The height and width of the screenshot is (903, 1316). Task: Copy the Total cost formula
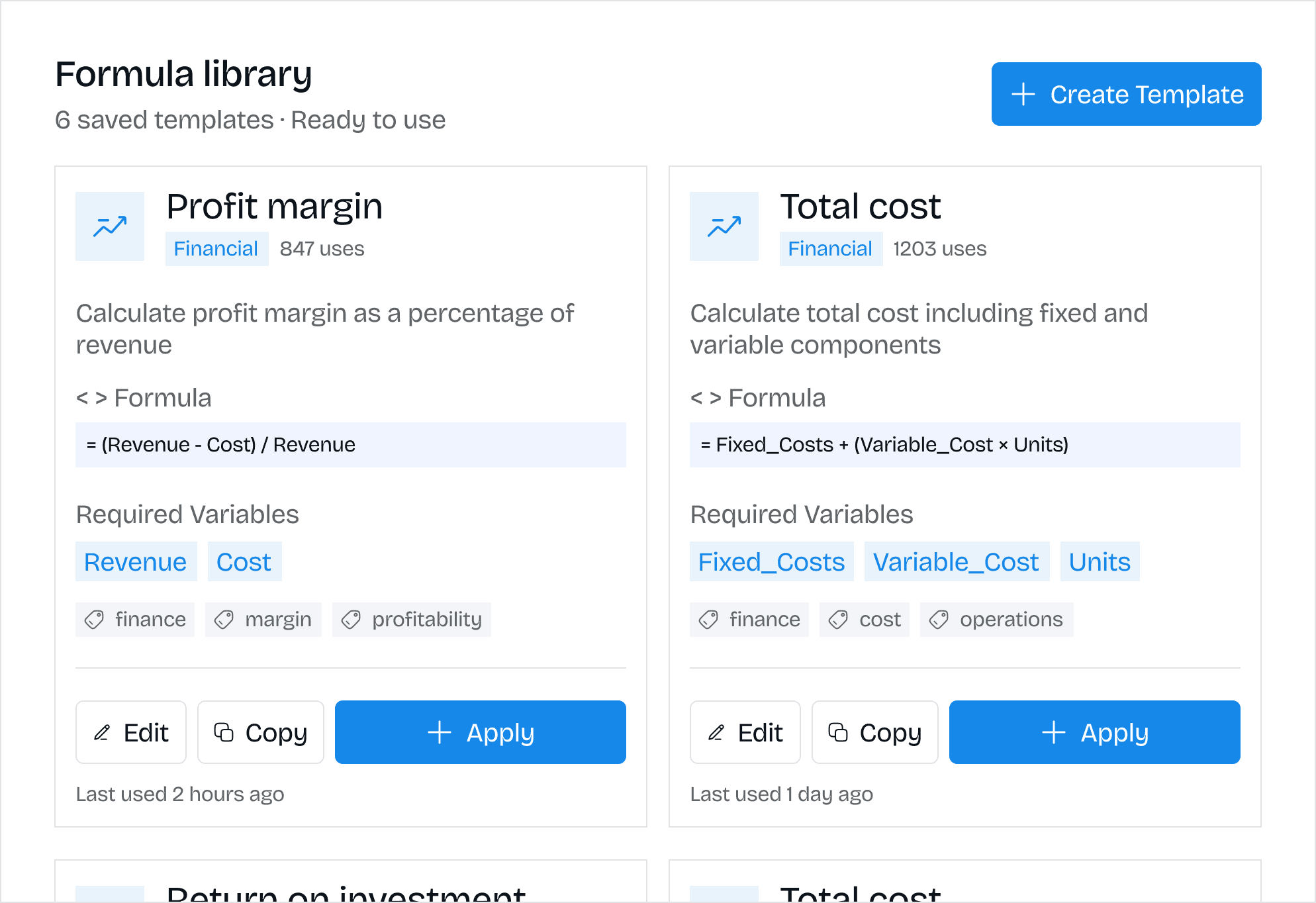(x=875, y=732)
